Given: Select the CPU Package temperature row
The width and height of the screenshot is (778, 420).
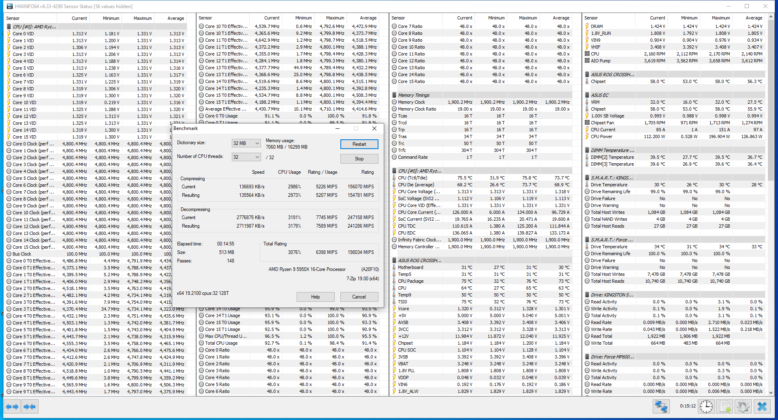Looking at the screenshot, I should pyautogui.click(x=482, y=281).
